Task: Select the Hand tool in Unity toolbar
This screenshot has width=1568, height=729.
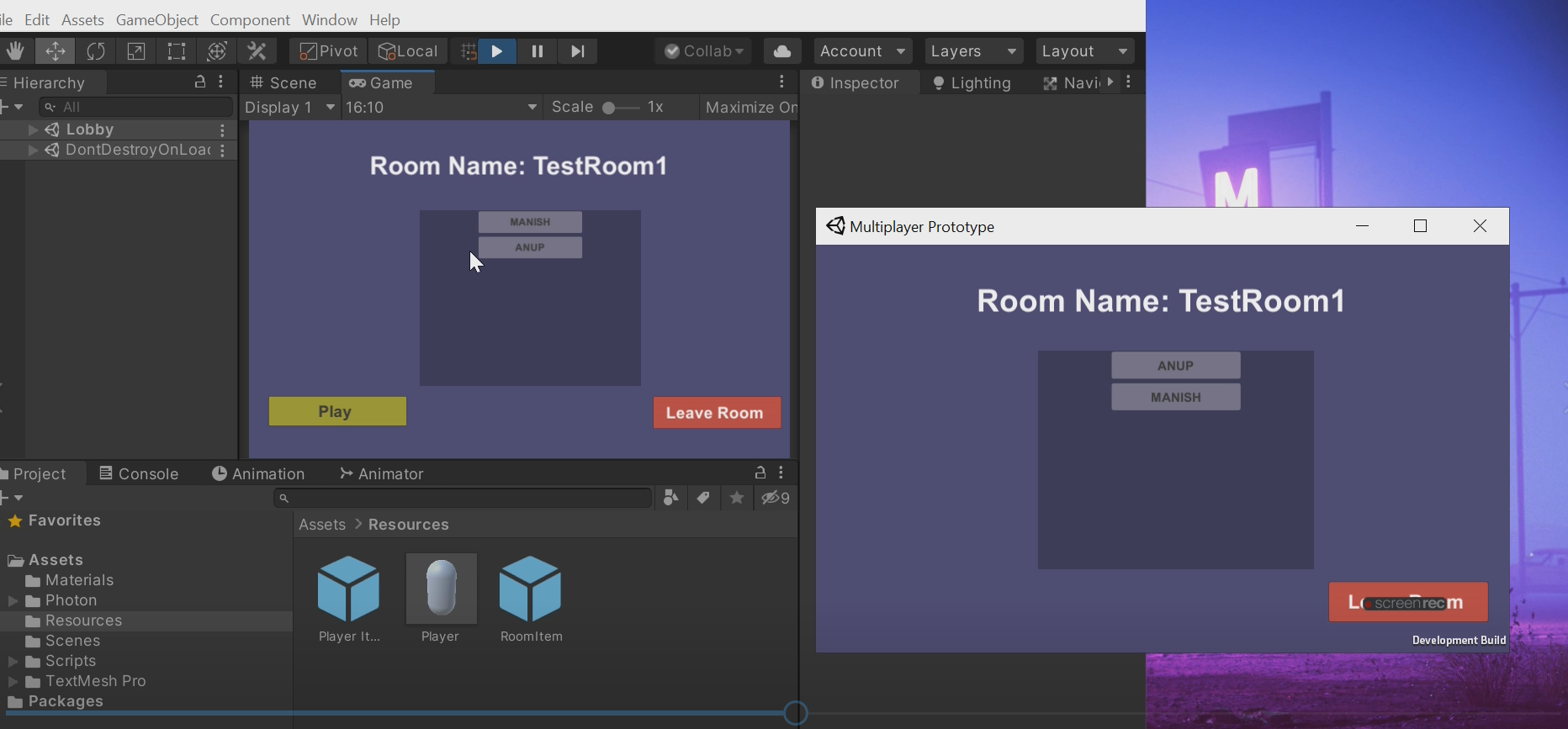Action: 14,51
